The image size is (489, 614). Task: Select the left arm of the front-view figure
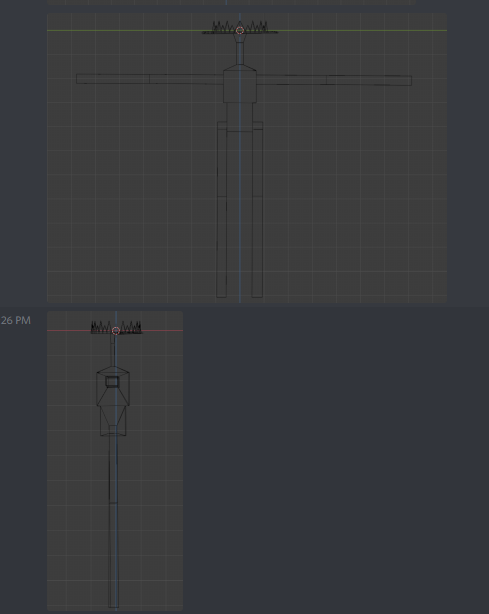150,79
